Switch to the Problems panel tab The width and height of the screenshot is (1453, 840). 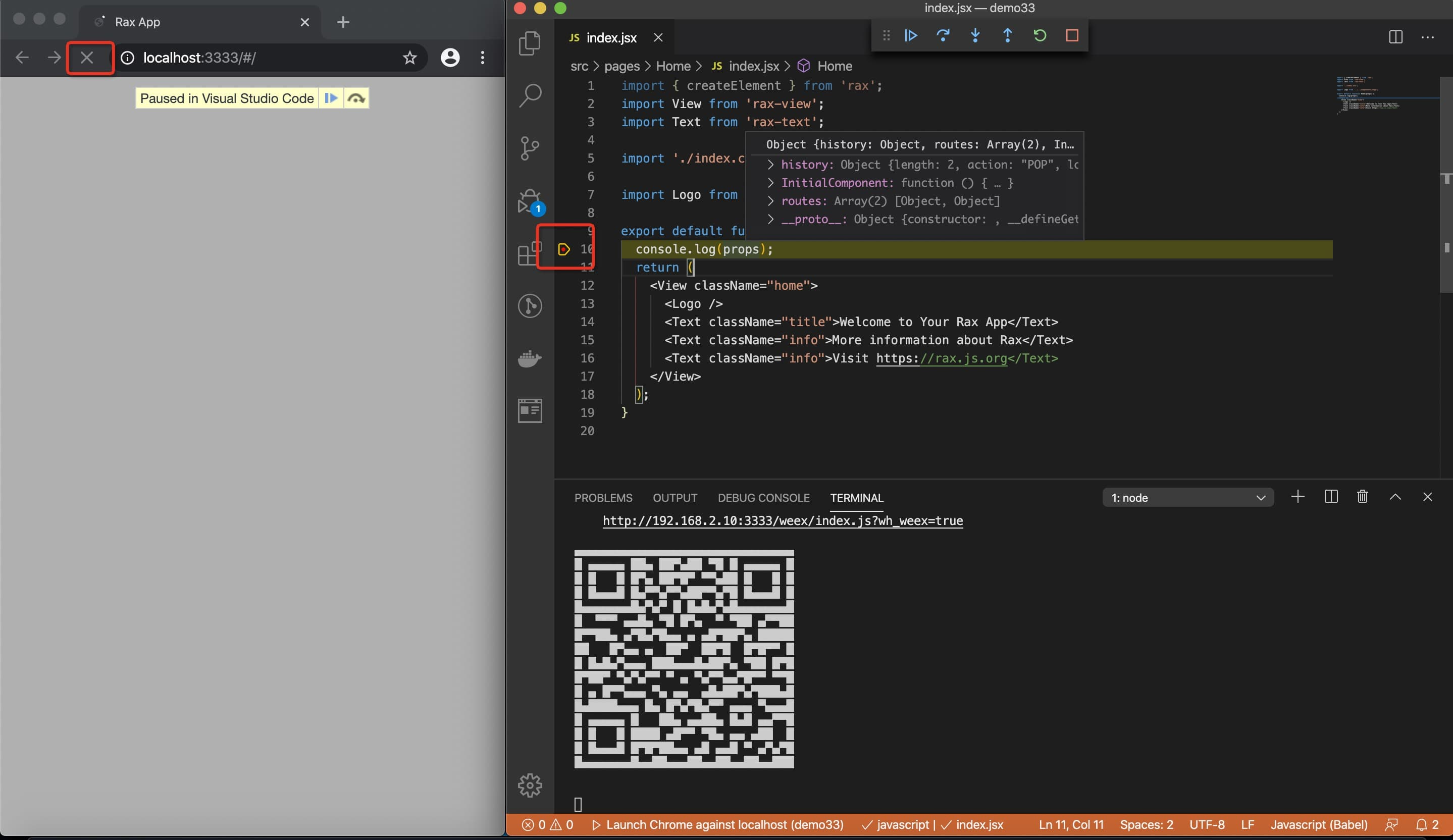602,498
